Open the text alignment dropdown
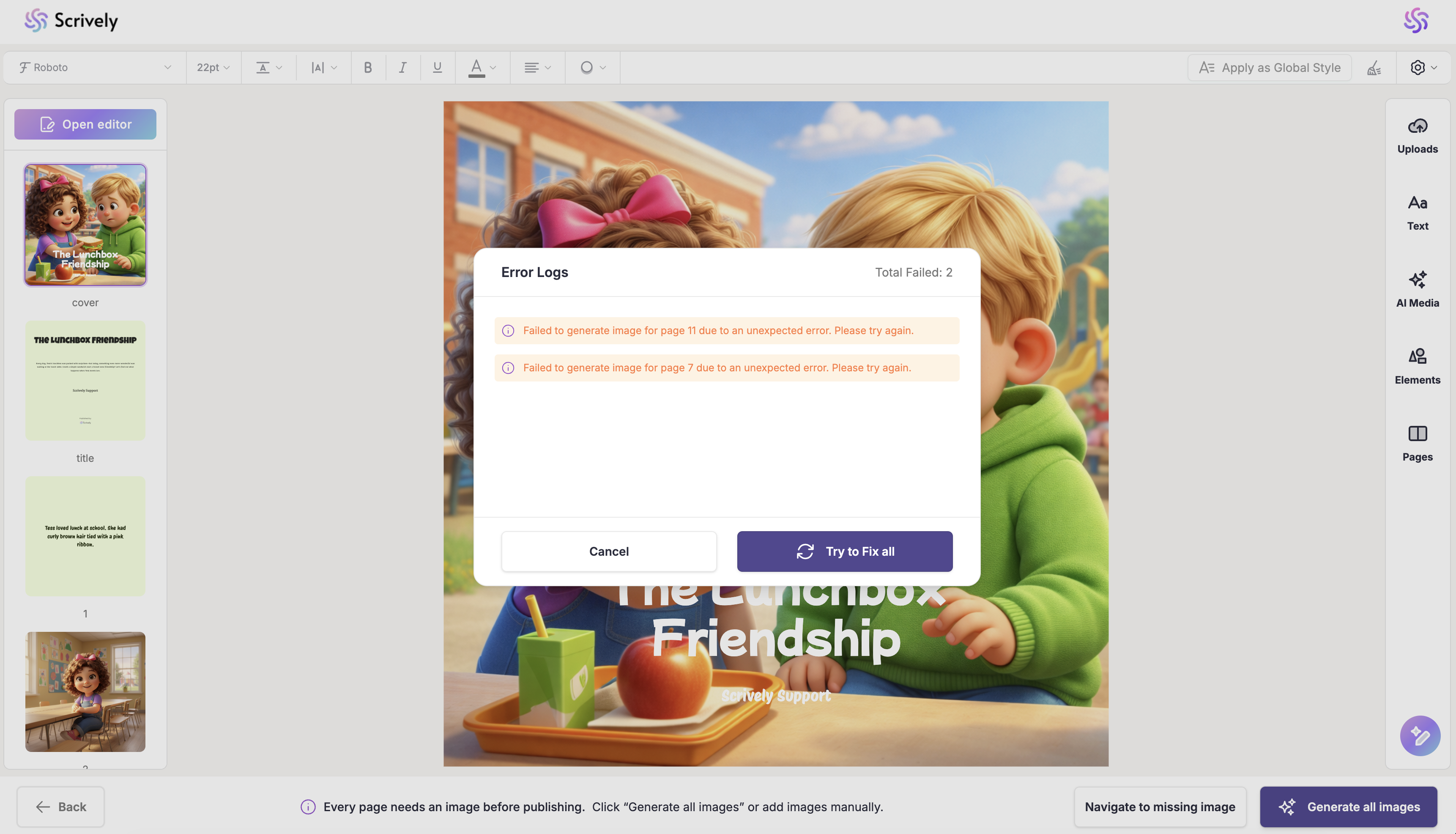Screen dimensions: 1456x834 537,68
